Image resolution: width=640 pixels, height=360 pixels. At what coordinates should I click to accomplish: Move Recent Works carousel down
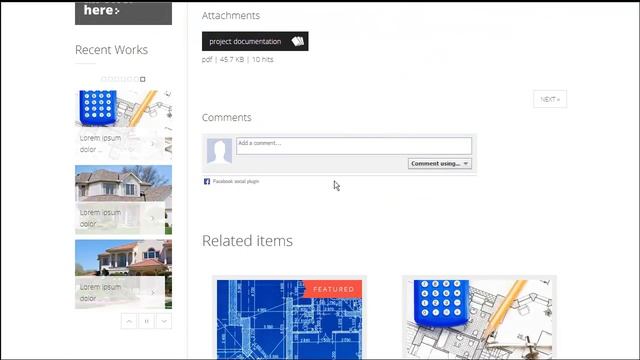pyautogui.click(x=164, y=321)
